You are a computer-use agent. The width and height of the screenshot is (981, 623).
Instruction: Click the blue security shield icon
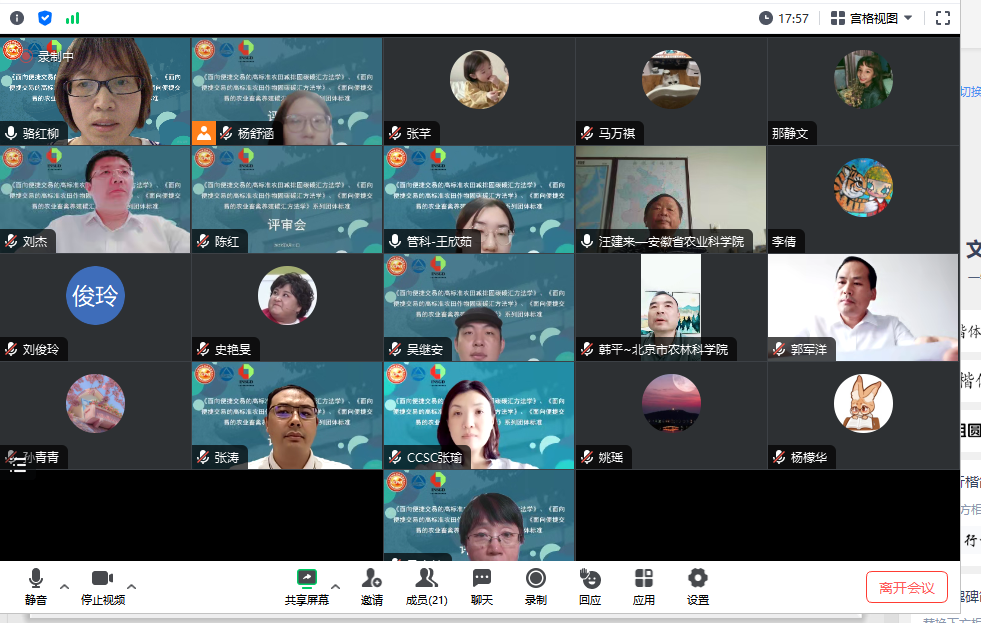tap(45, 18)
